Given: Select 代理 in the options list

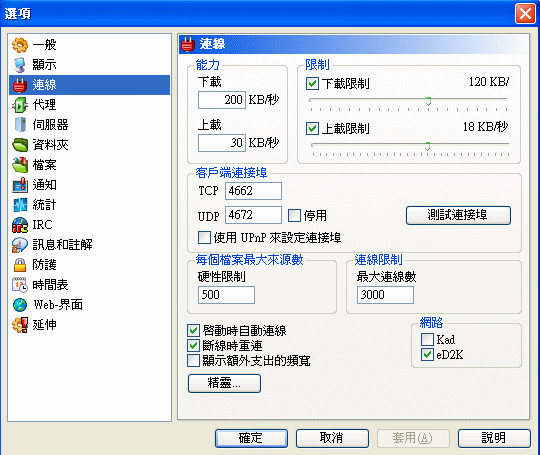Looking at the screenshot, I should [44, 105].
